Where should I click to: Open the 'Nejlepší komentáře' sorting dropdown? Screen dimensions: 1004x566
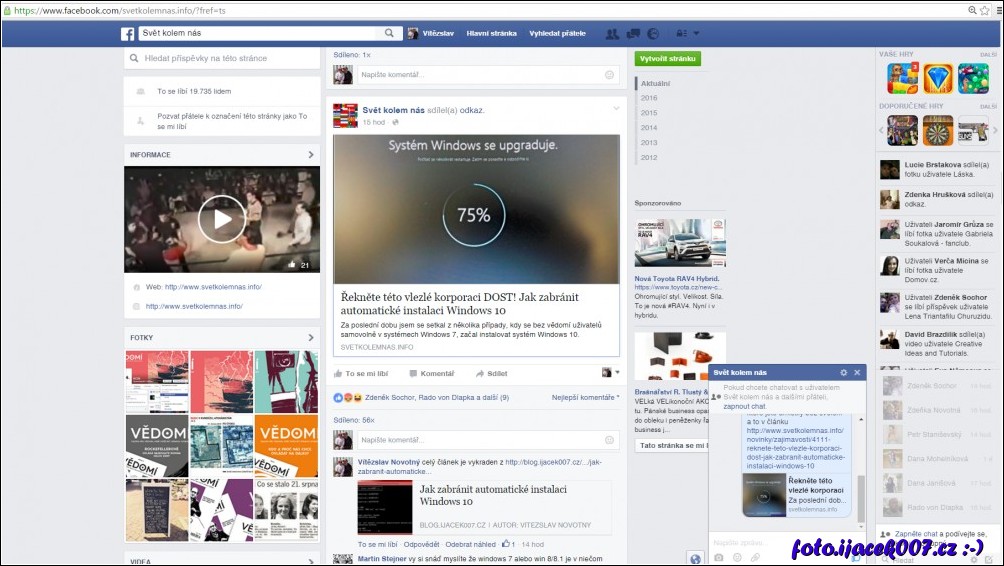[585, 397]
